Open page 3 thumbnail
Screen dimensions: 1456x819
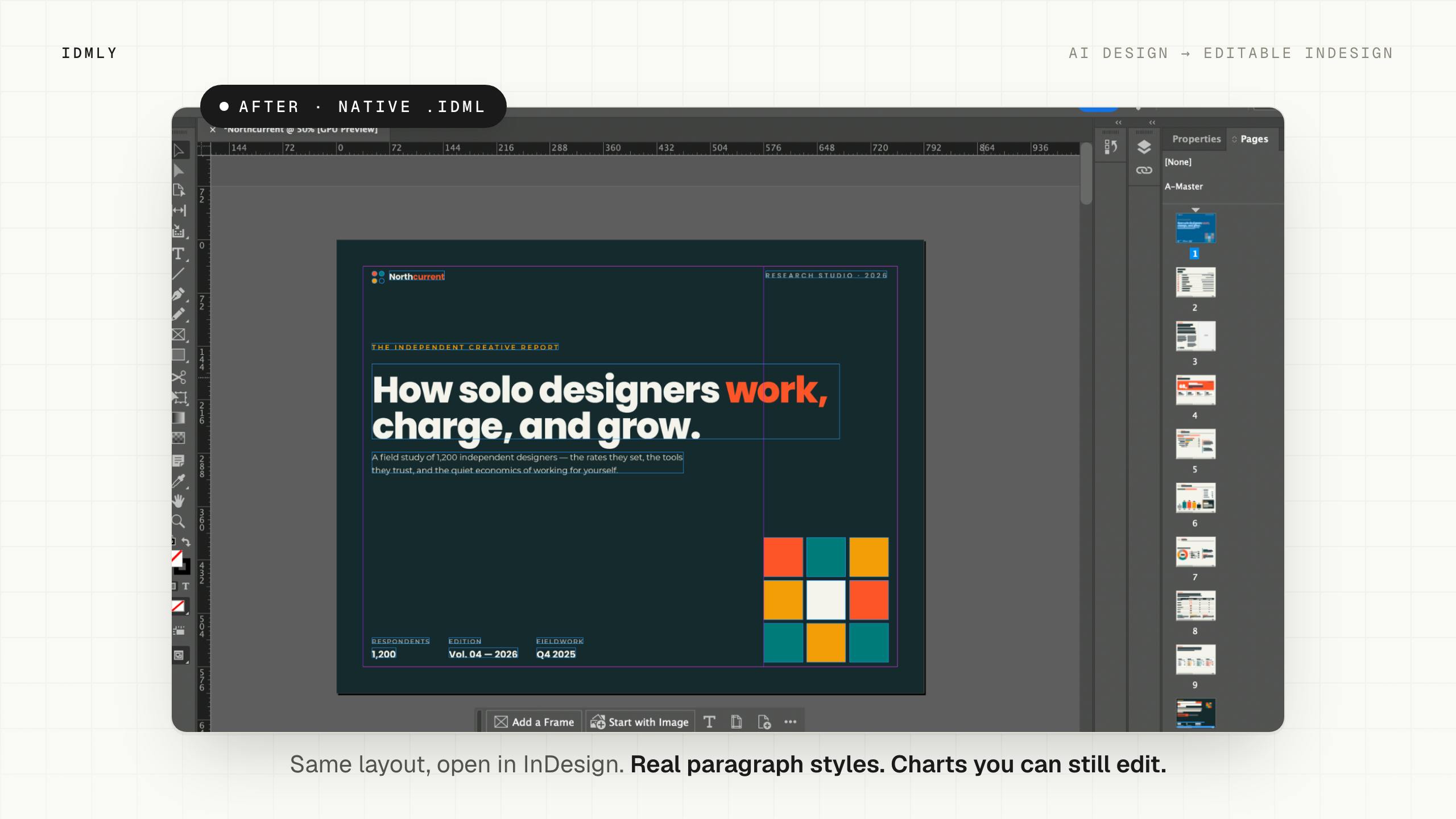pyautogui.click(x=1196, y=336)
